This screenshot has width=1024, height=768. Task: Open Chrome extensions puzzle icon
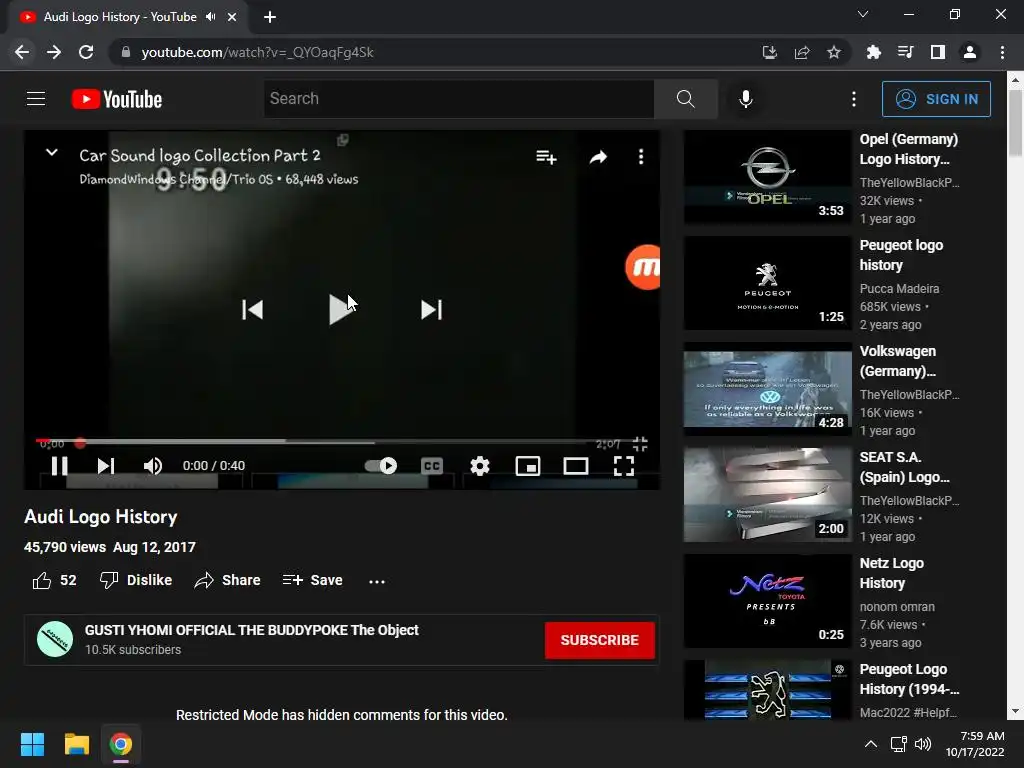(x=873, y=52)
